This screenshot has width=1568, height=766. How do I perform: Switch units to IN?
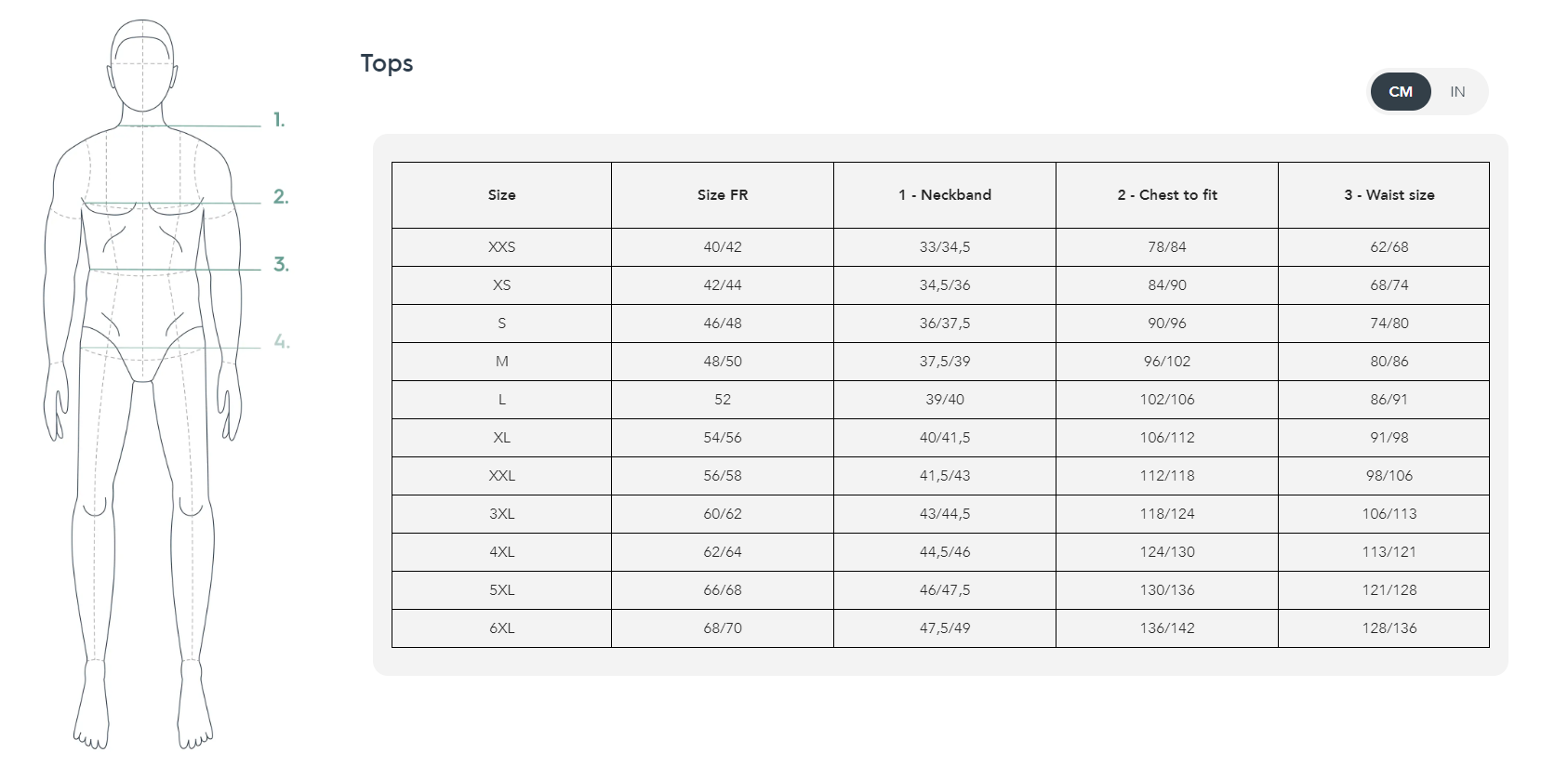tap(1457, 92)
